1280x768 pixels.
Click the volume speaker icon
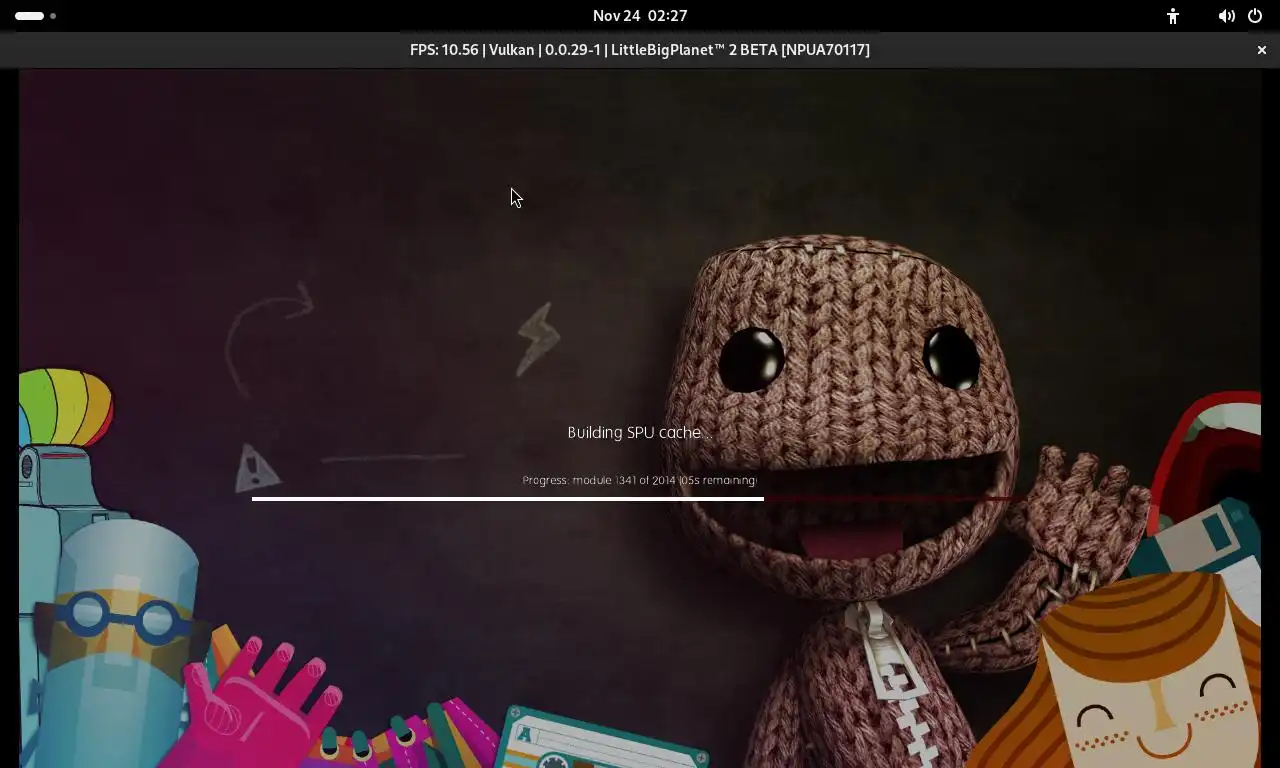[x=1226, y=16]
